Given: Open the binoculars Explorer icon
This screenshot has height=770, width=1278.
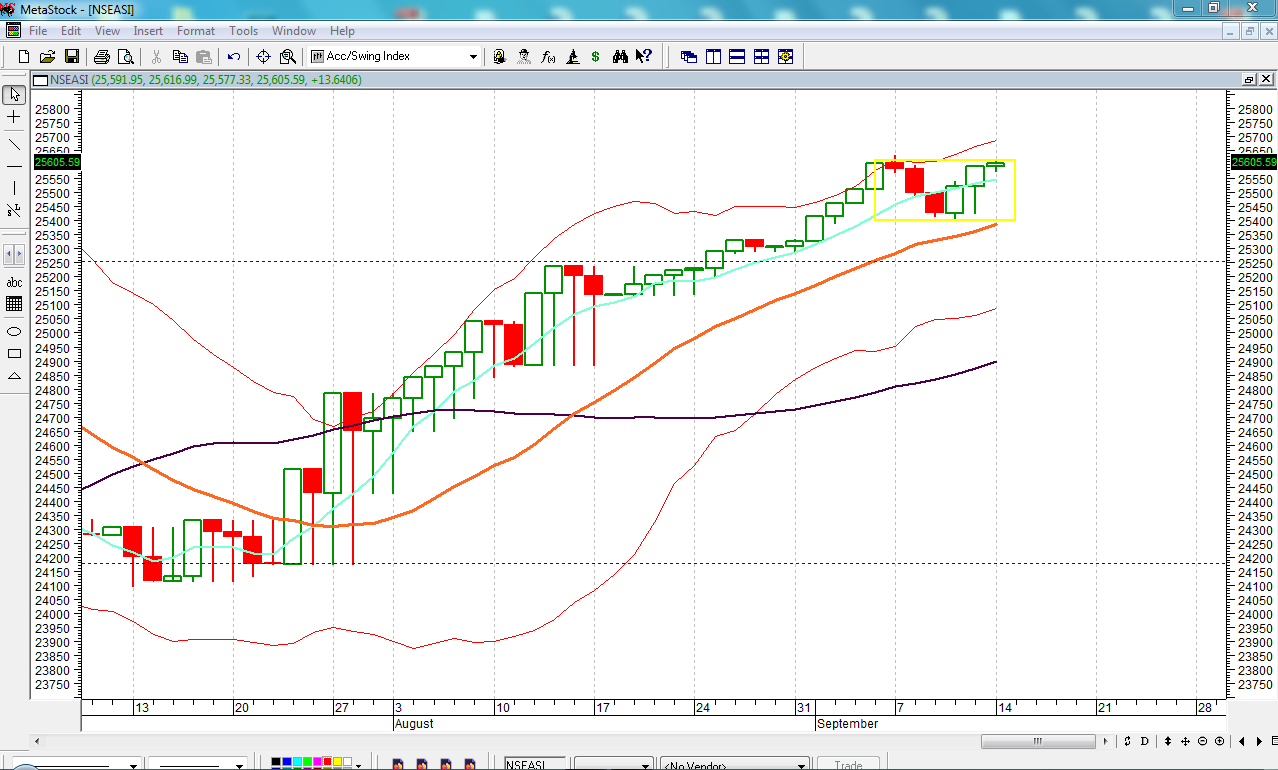Looking at the screenshot, I should coord(620,57).
